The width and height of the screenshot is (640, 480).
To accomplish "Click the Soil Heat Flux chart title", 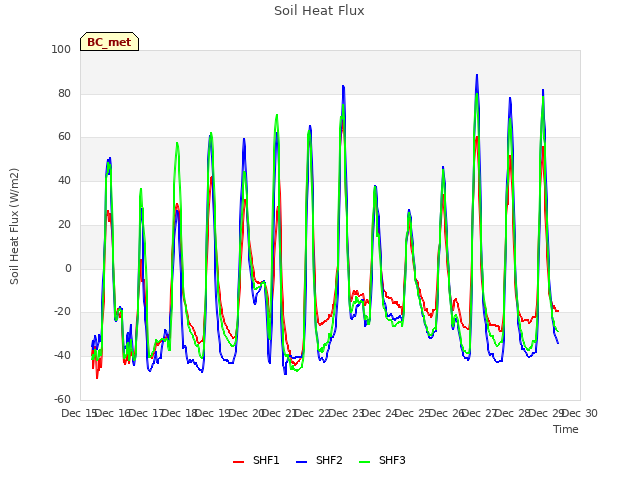I will 319,11.
